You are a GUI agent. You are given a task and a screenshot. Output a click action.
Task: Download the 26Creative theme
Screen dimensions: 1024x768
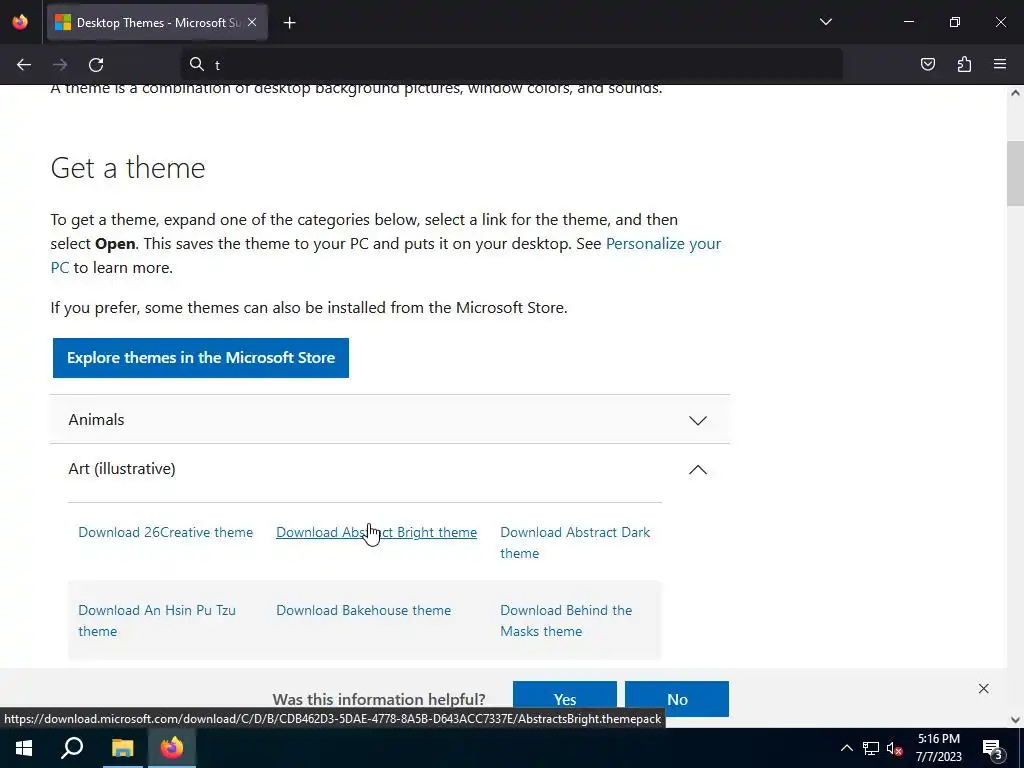(x=165, y=532)
